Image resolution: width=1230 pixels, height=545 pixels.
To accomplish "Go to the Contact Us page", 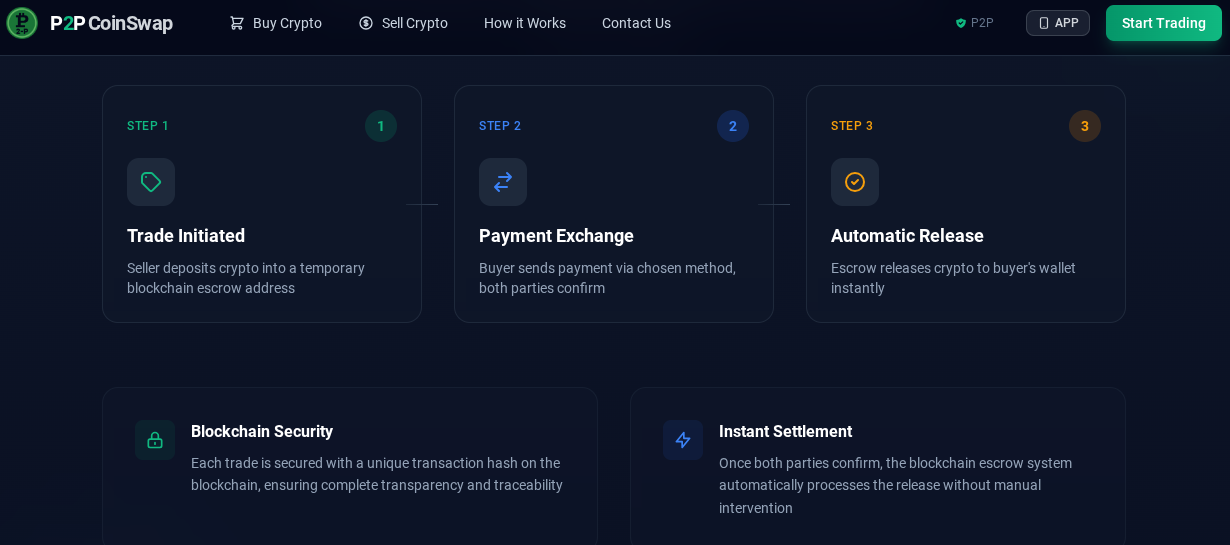I will (x=636, y=23).
